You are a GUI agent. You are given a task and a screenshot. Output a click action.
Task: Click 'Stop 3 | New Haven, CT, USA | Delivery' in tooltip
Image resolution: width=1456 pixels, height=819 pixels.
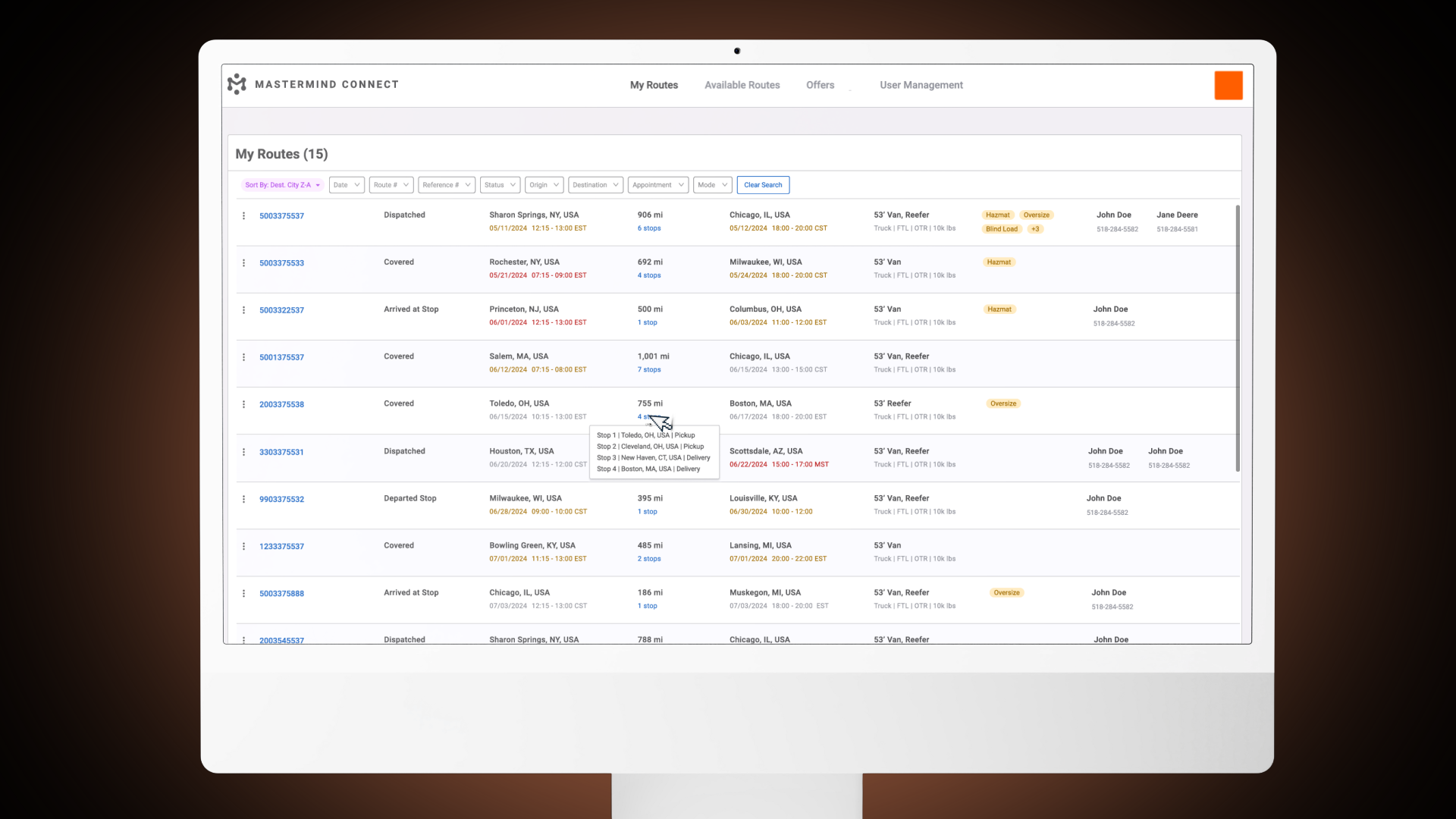[x=654, y=458]
